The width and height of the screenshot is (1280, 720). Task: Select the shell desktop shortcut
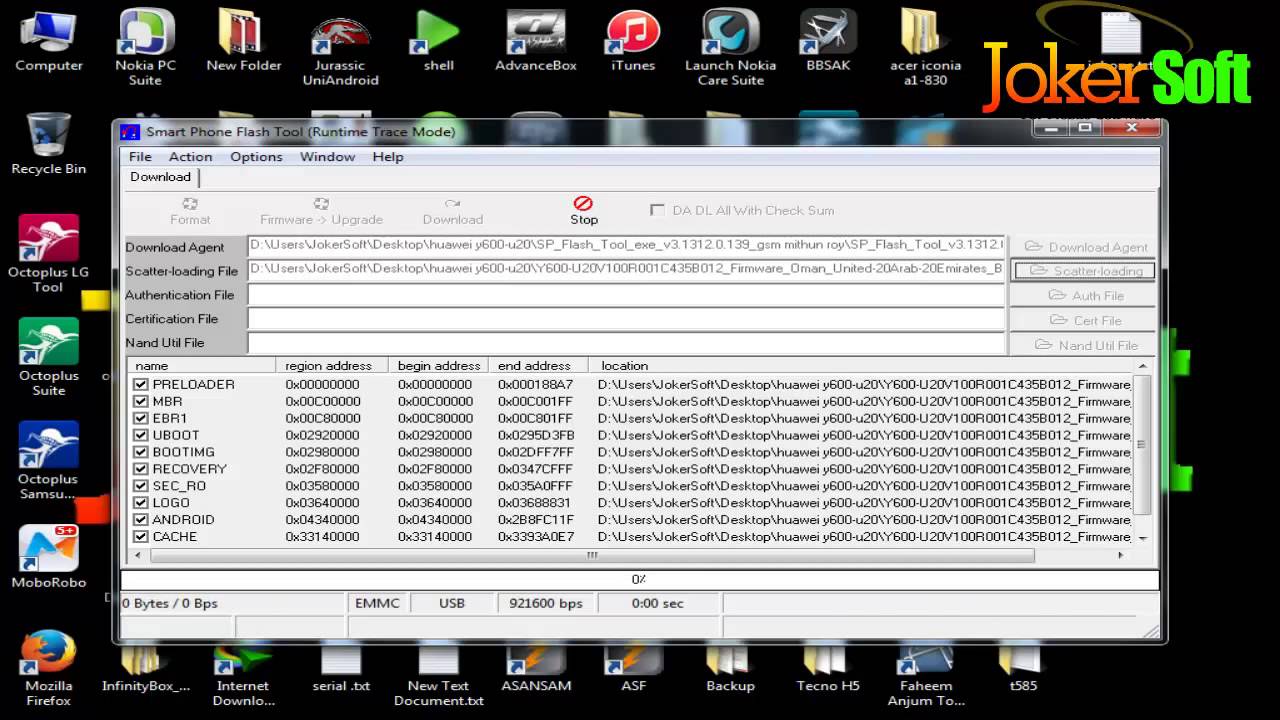coord(438,40)
